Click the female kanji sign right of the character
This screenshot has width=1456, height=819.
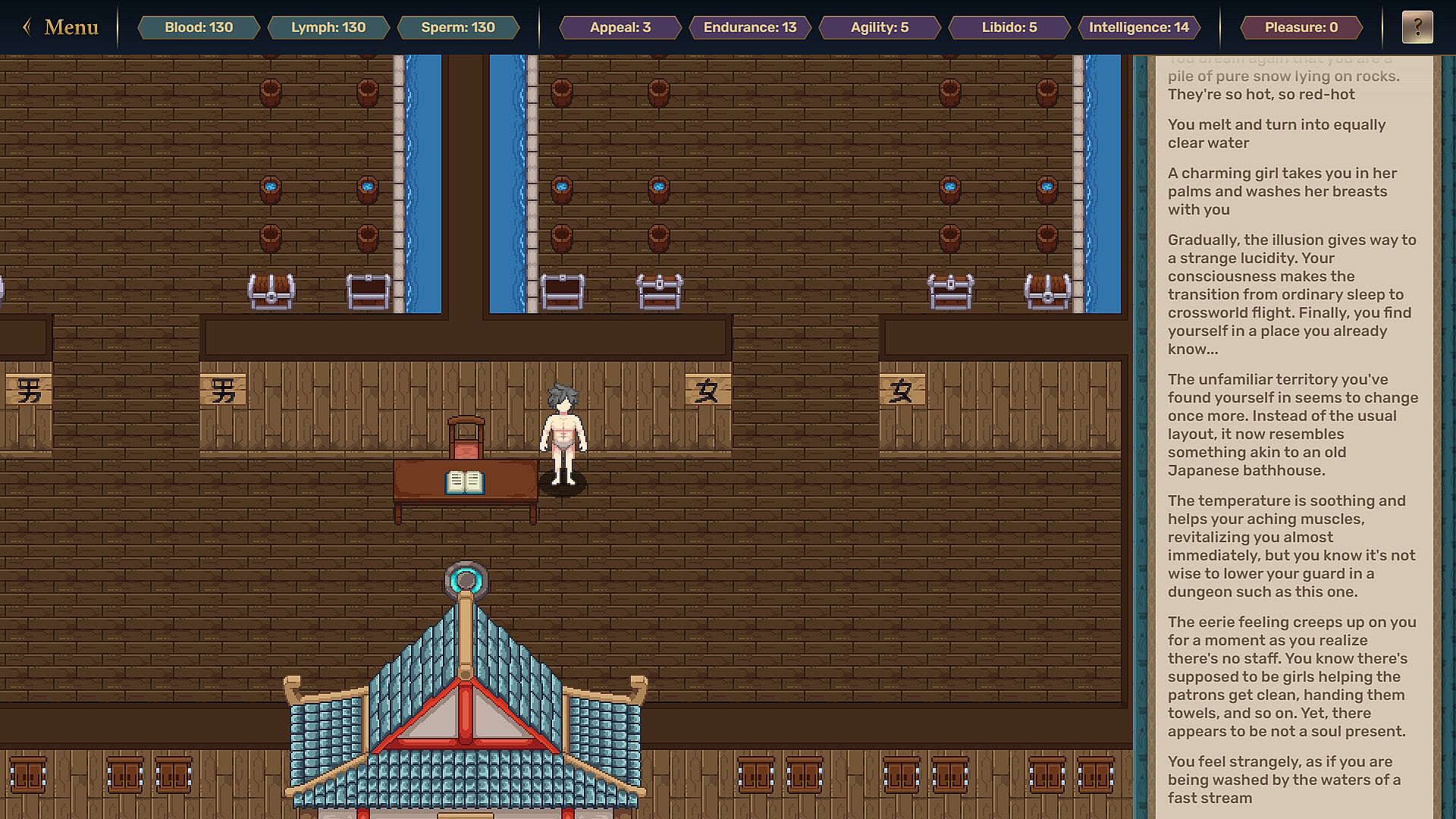[x=707, y=391]
